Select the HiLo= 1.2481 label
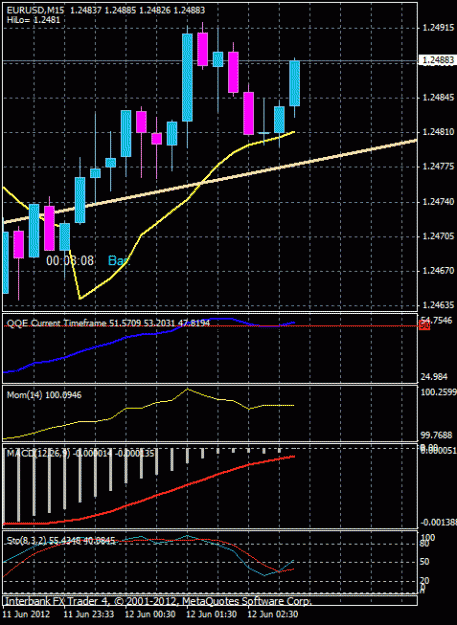The width and height of the screenshot is (457, 625). click(33, 19)
